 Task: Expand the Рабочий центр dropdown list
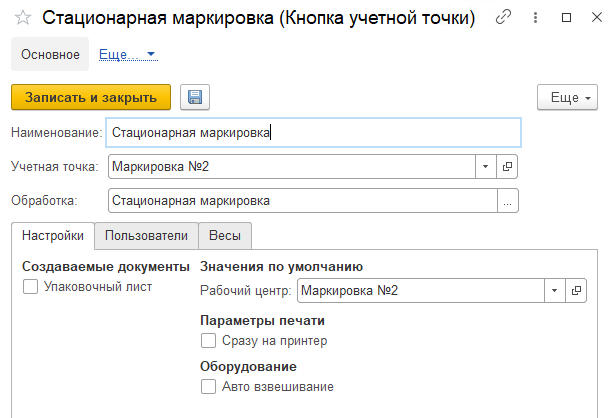[554, 291]
